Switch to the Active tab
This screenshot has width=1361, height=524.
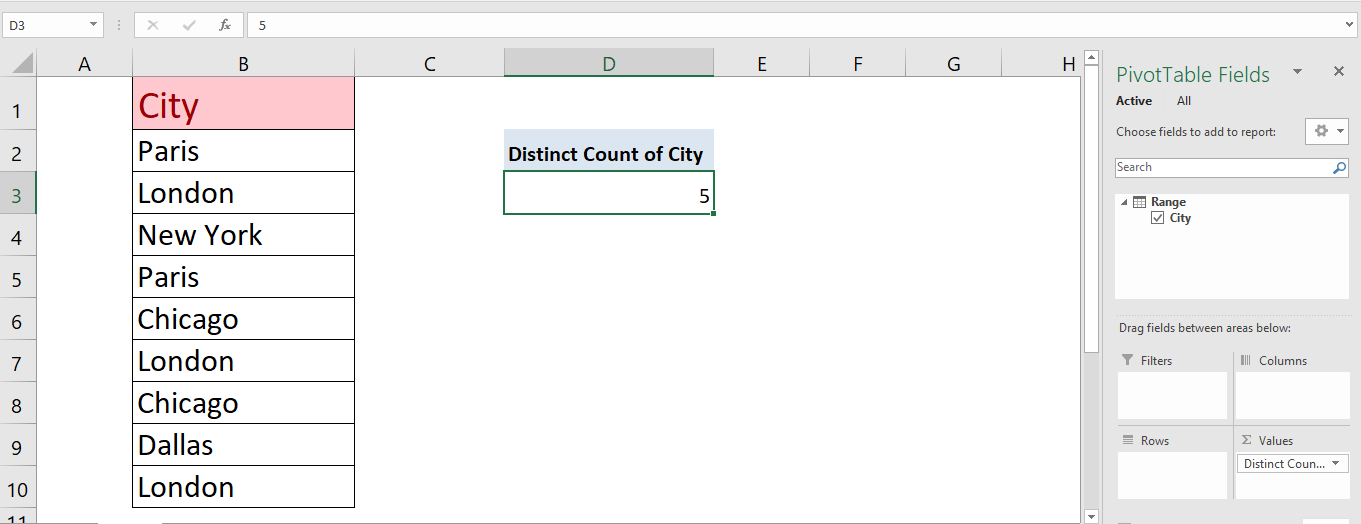(x=1134, y=101)
